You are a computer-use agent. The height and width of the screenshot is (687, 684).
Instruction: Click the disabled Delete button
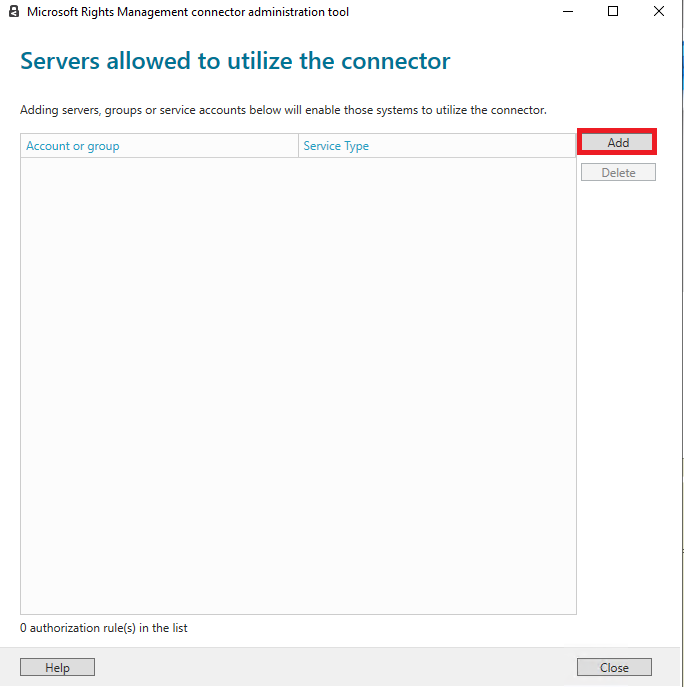tap(618, 172)
